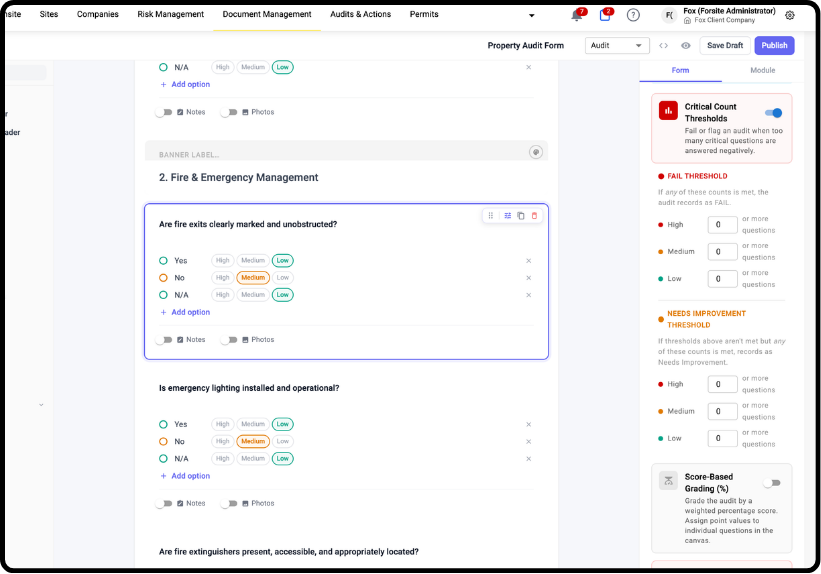The image size is (821, 574).
Task: Open Document Management menu
Action: [267, 14]
